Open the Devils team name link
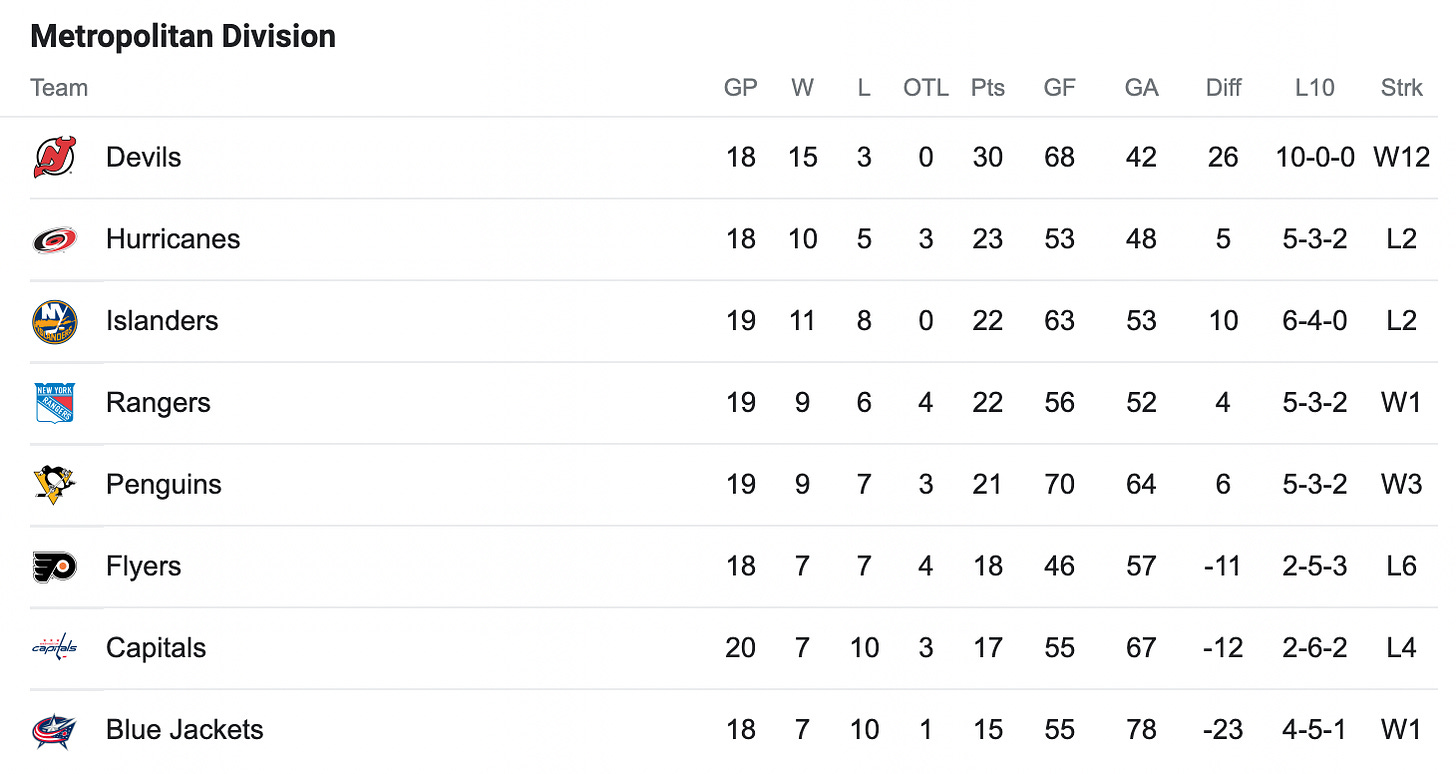Image resolution: width=1456 pixels, height=774 pixels. tap(144, 158)
